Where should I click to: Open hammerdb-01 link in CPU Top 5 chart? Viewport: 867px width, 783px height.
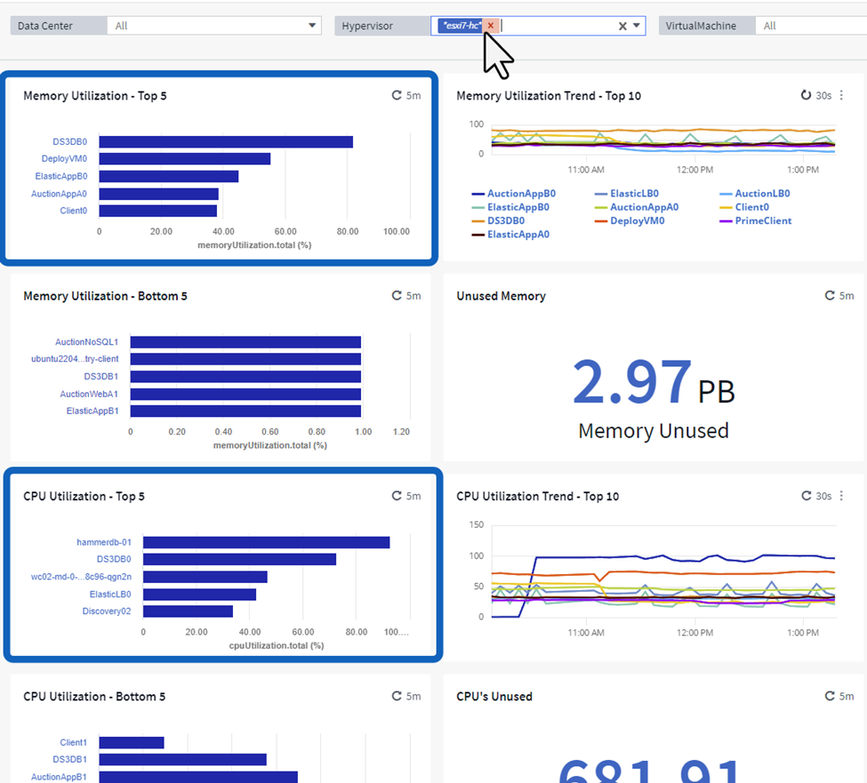[104, 542]
